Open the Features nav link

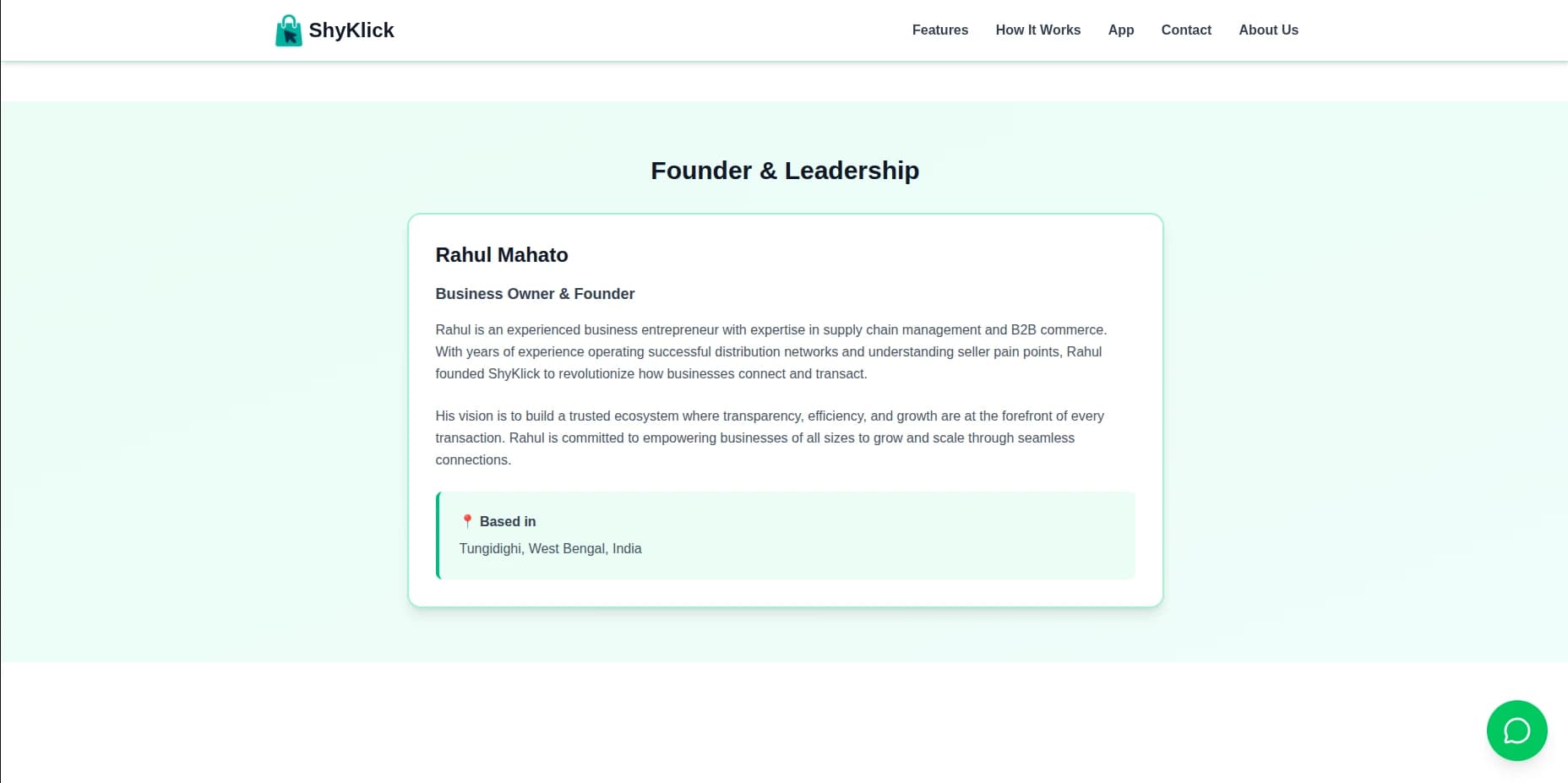point(939,30)
